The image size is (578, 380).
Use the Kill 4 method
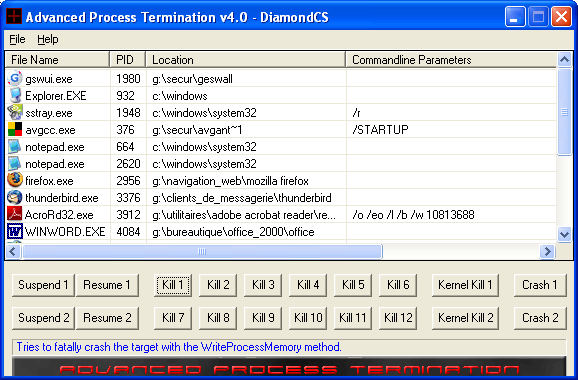pyautogui.click(x=308, y=285)
